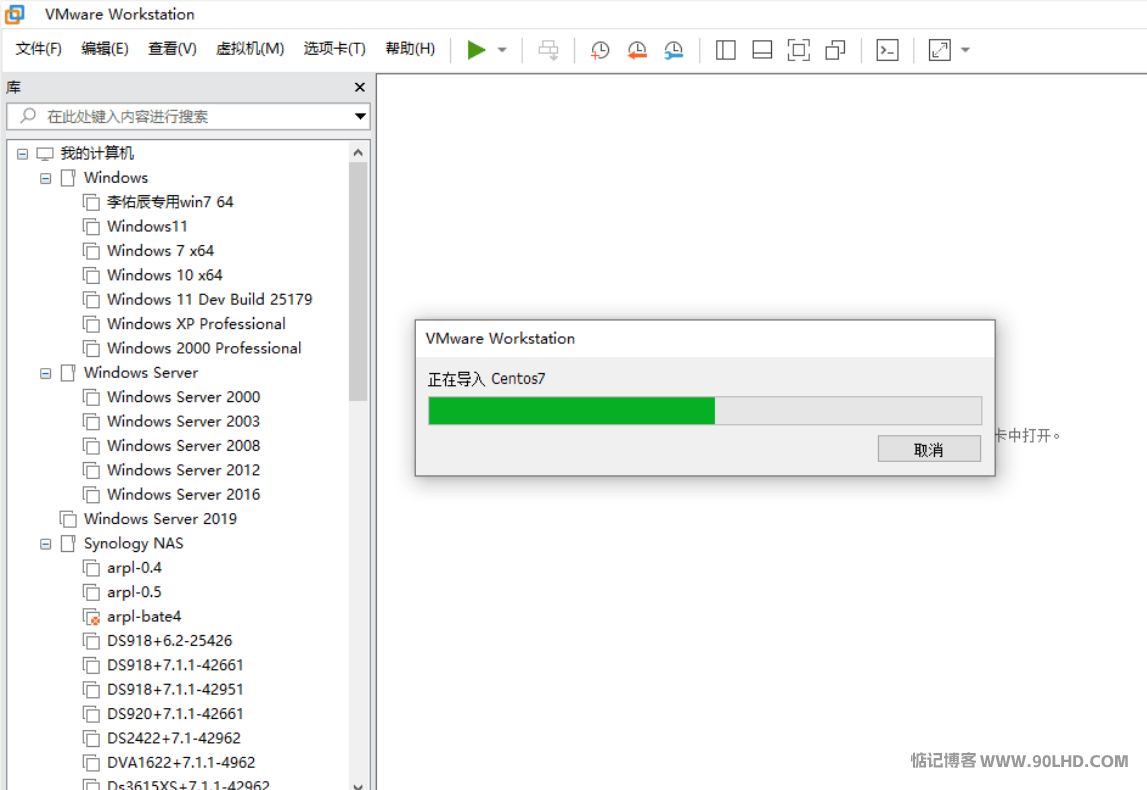The image size is (1147, 790).
Task: Select the DS918+7.1.1-42661 virtual machine
Action: [x=175, y=665]
